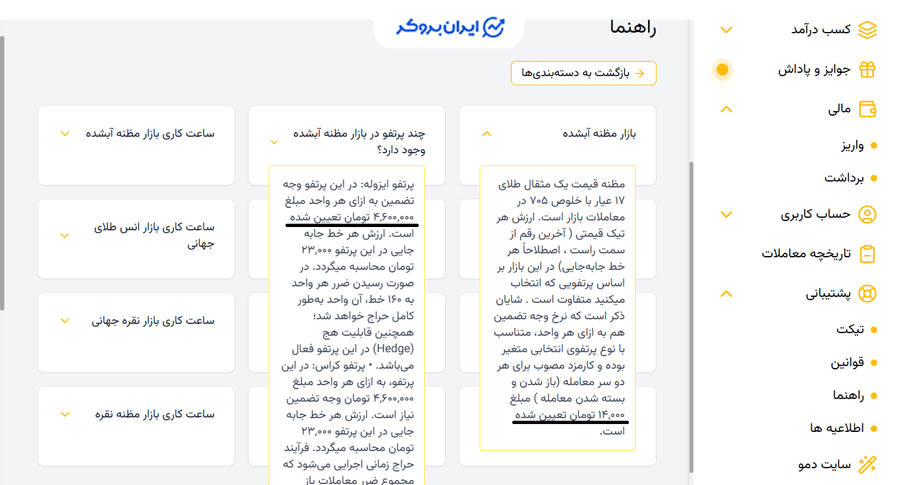Click the حساب کاربری user icon
900x485 pixels.
867,215
